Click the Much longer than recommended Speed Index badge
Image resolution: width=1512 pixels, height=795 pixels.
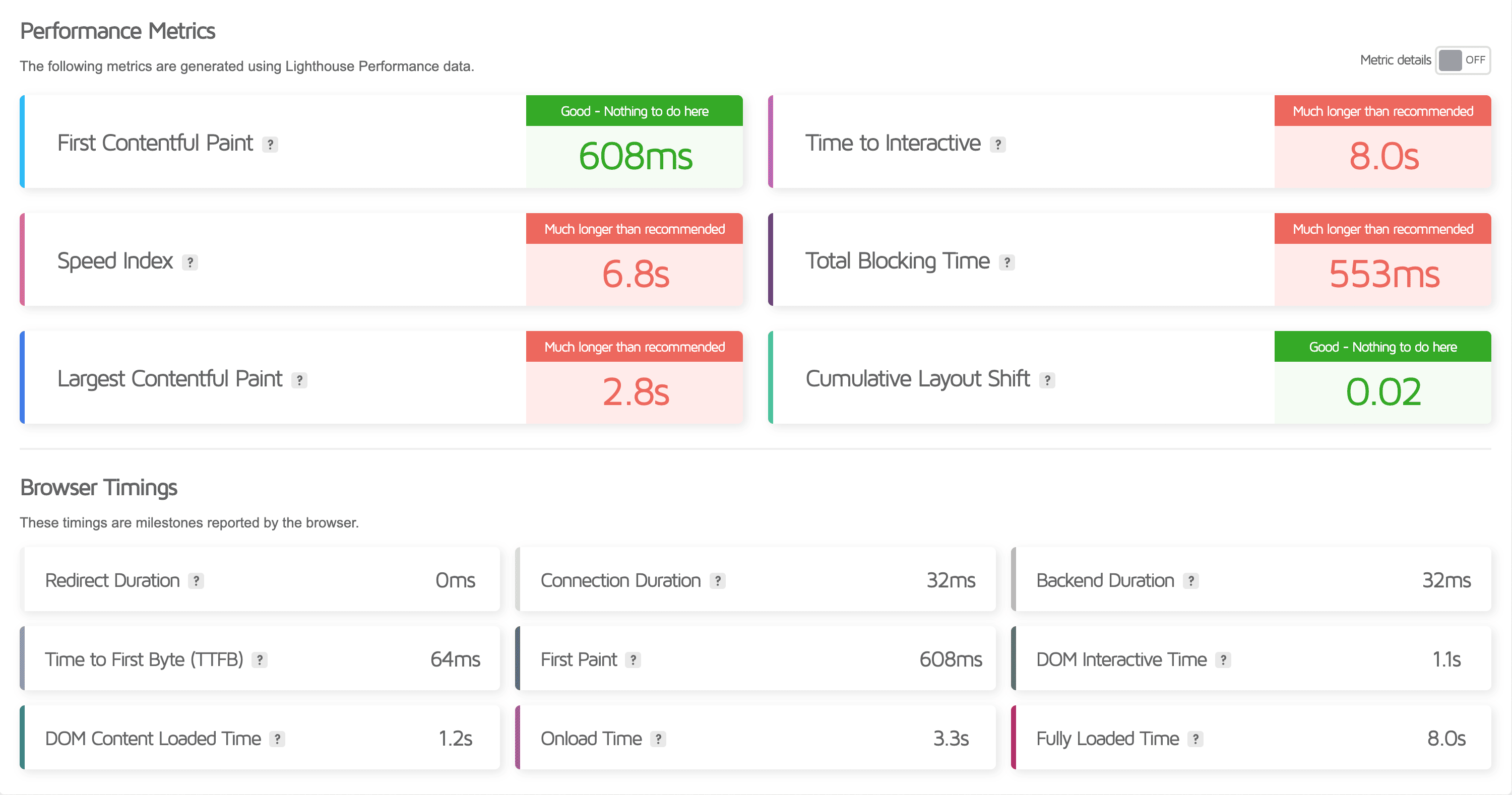click(635, 229)
